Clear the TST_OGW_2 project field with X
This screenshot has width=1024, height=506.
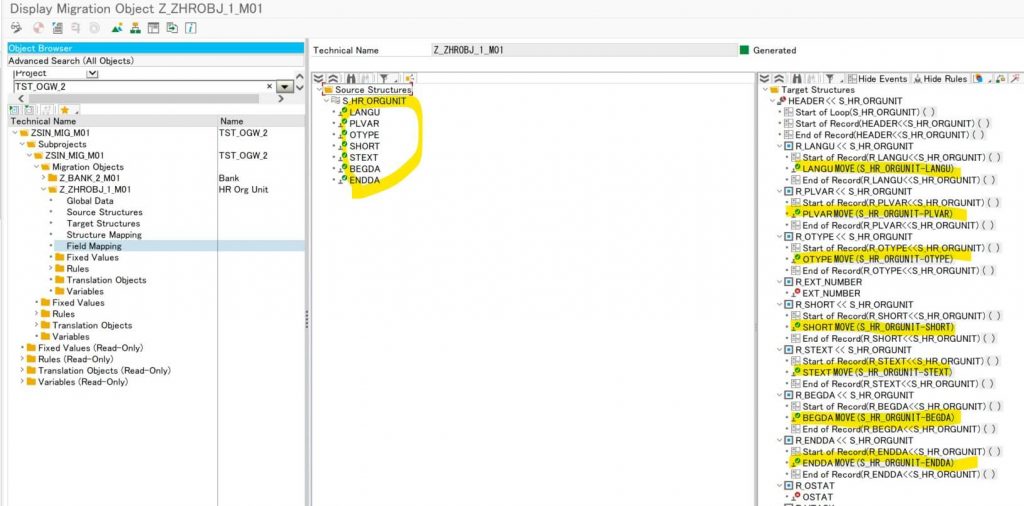269,86
